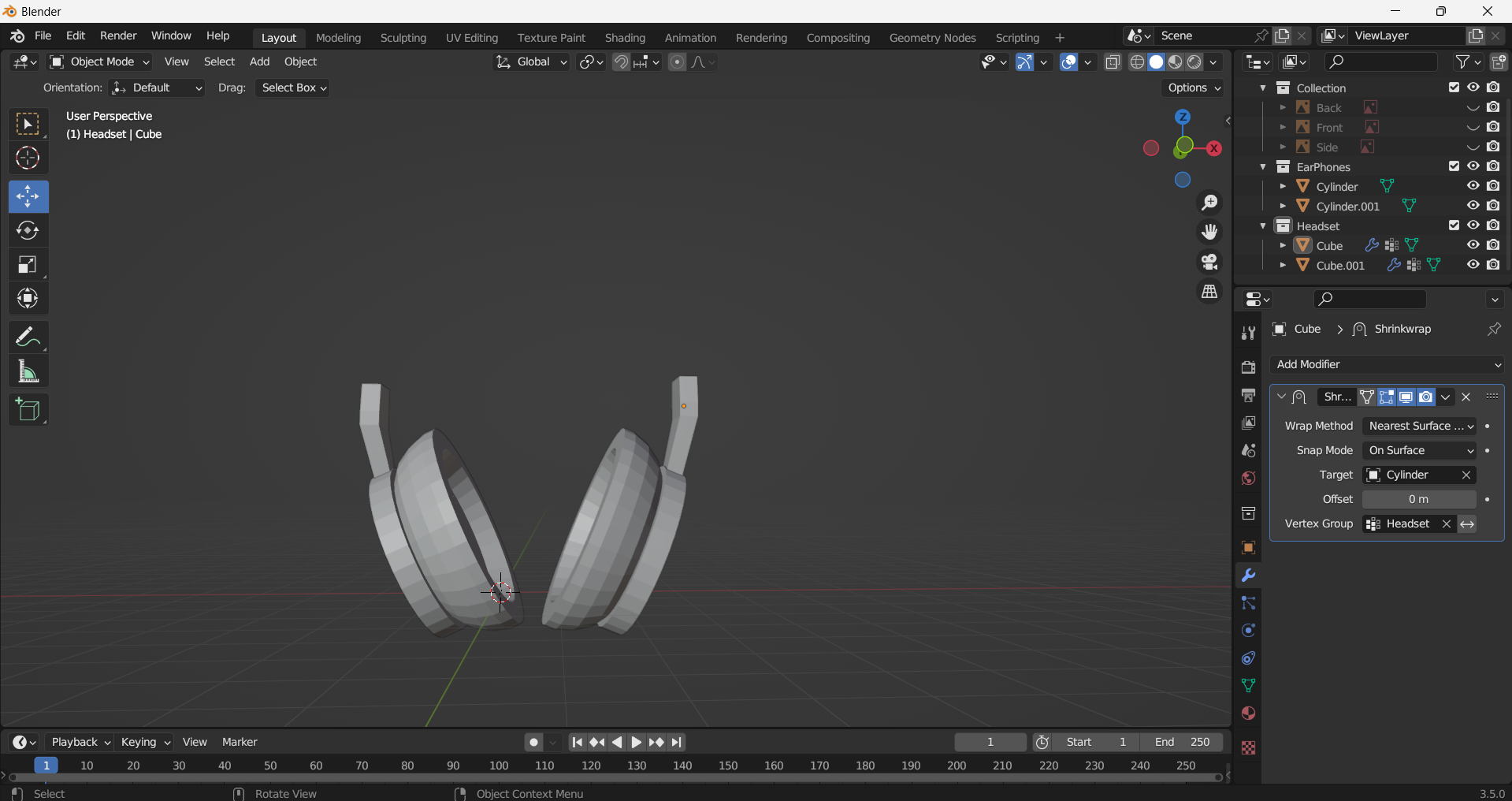The image size is (1512, 801).
Task: Select the Scale tool in the toolbar
Action: pyautogui.click(x=28, y=265)
